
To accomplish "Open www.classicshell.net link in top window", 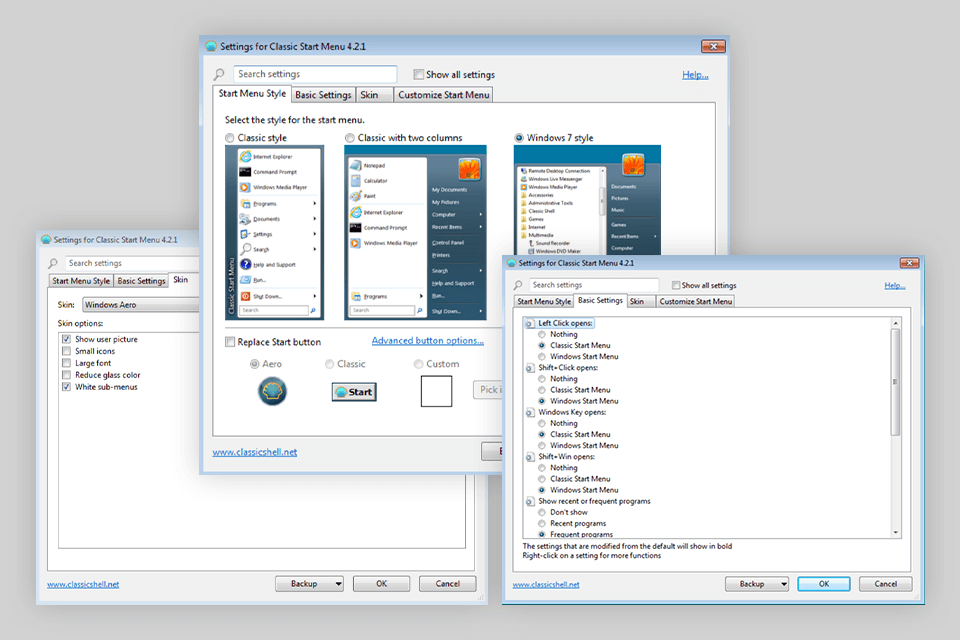I will click(x=255, y=453).
